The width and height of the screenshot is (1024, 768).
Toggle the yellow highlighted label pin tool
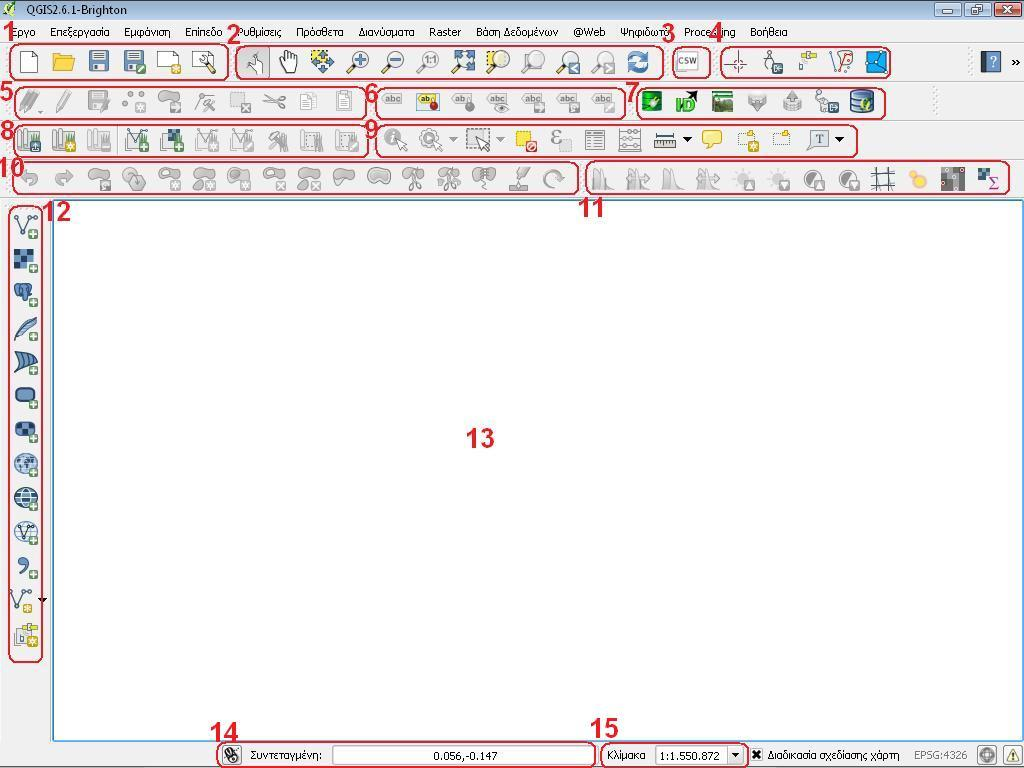pos(428,102)
